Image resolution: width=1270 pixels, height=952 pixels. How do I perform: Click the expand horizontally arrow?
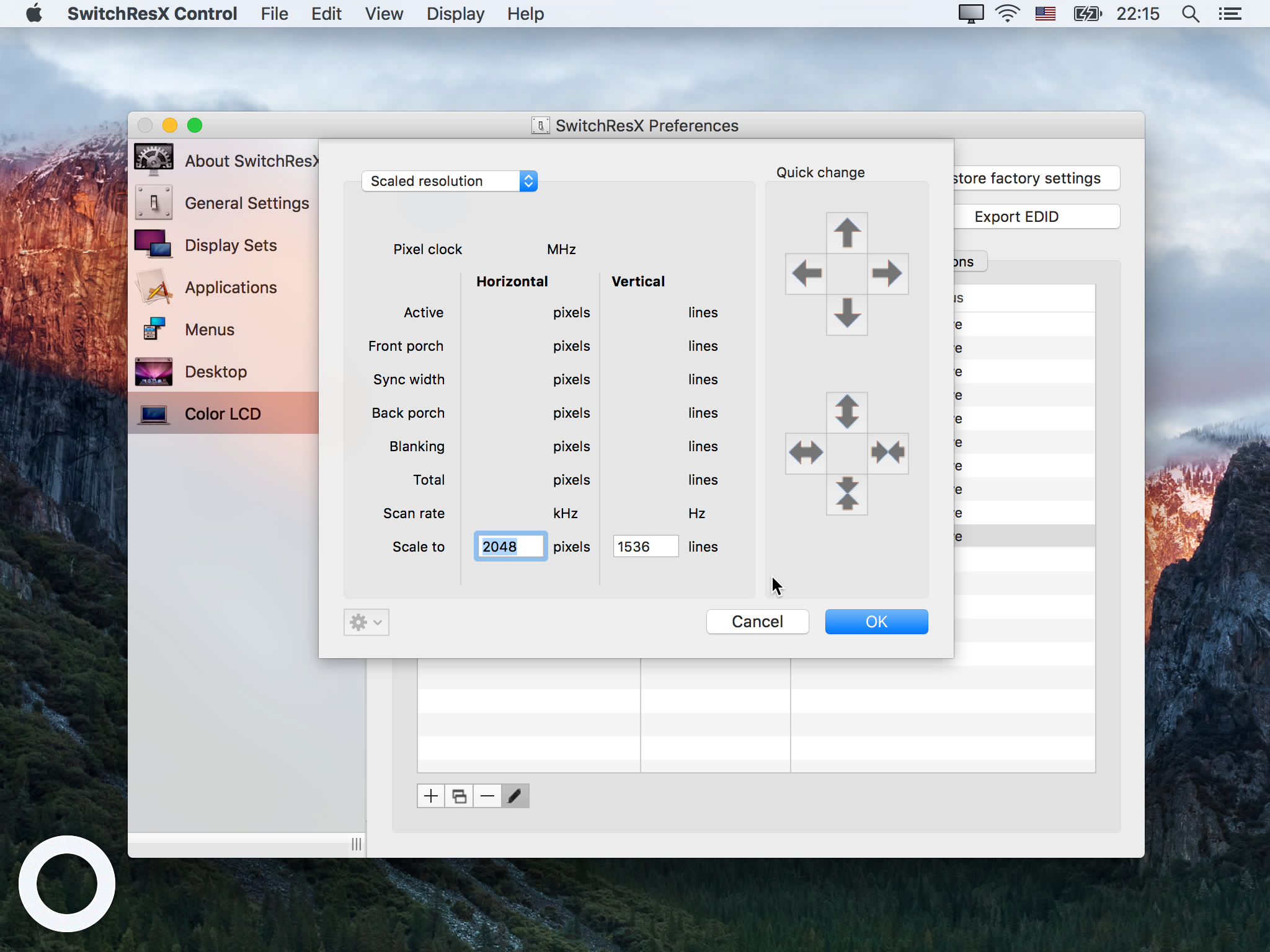tap(806, 453)
